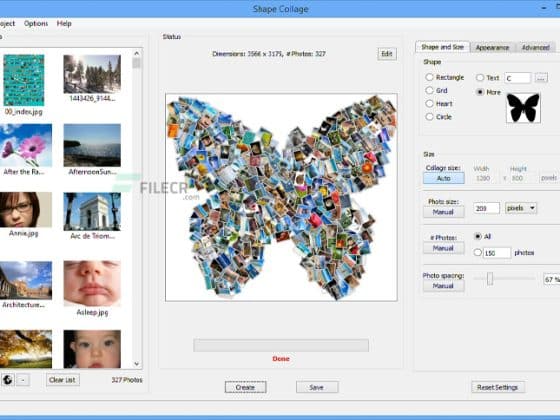Click the butterfly collage preview

pos(281,197)
